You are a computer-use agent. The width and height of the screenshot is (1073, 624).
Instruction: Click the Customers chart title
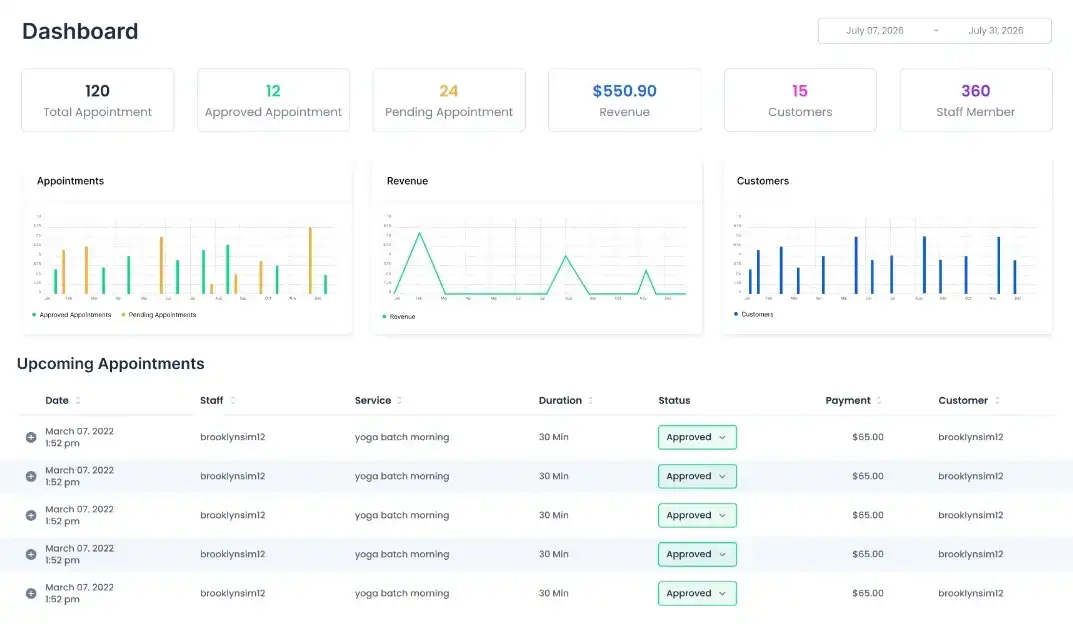coord(763,181)
